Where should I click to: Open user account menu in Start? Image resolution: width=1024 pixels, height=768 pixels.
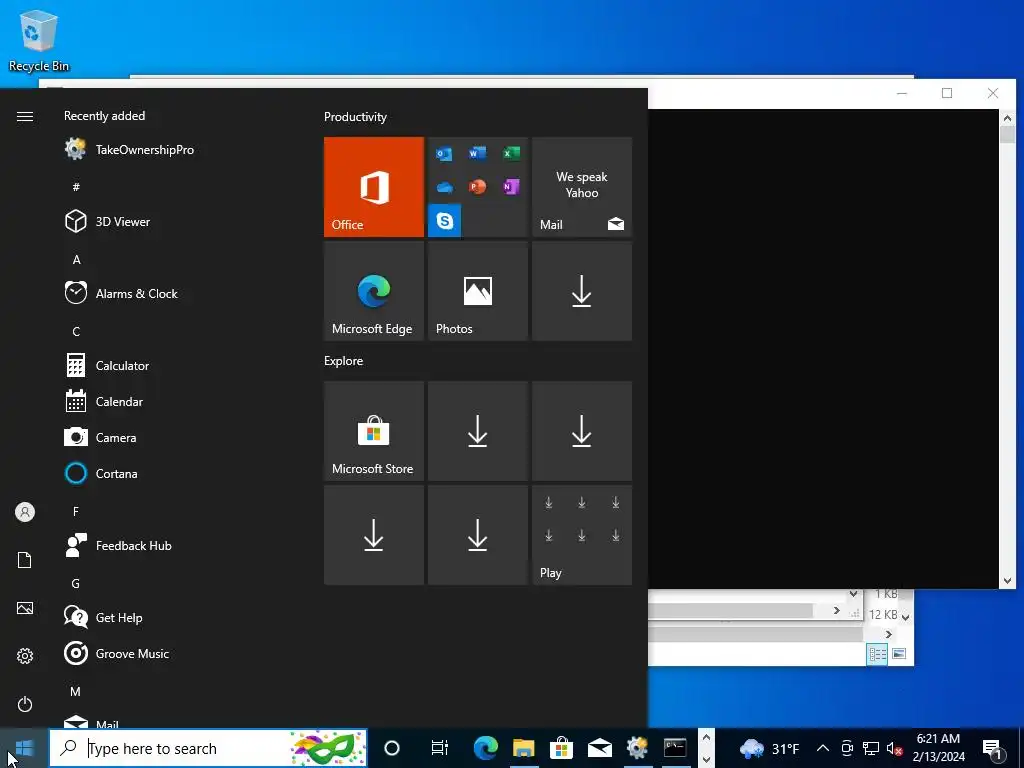click(x=25, y=512)
